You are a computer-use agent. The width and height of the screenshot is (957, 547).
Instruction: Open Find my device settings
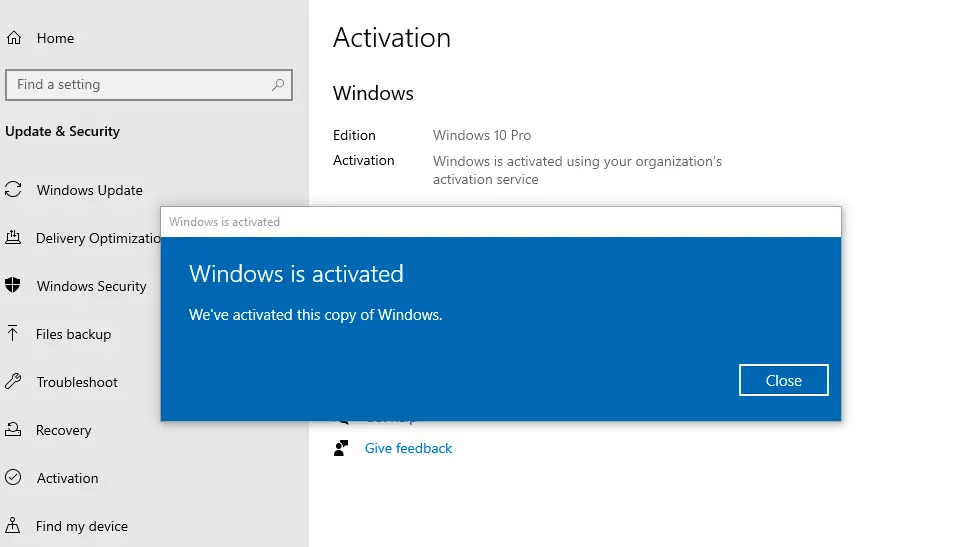tap(82, 526)
